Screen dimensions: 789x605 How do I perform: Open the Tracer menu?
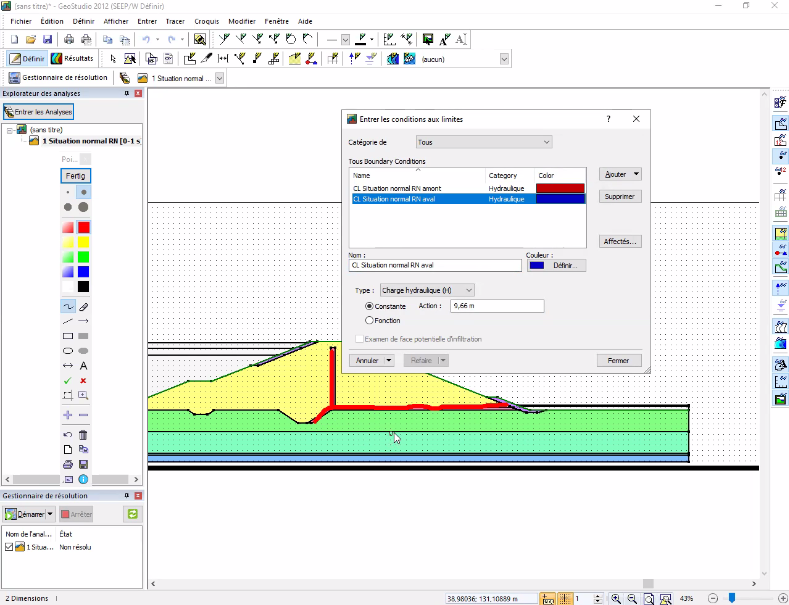[x=175, y=21]
